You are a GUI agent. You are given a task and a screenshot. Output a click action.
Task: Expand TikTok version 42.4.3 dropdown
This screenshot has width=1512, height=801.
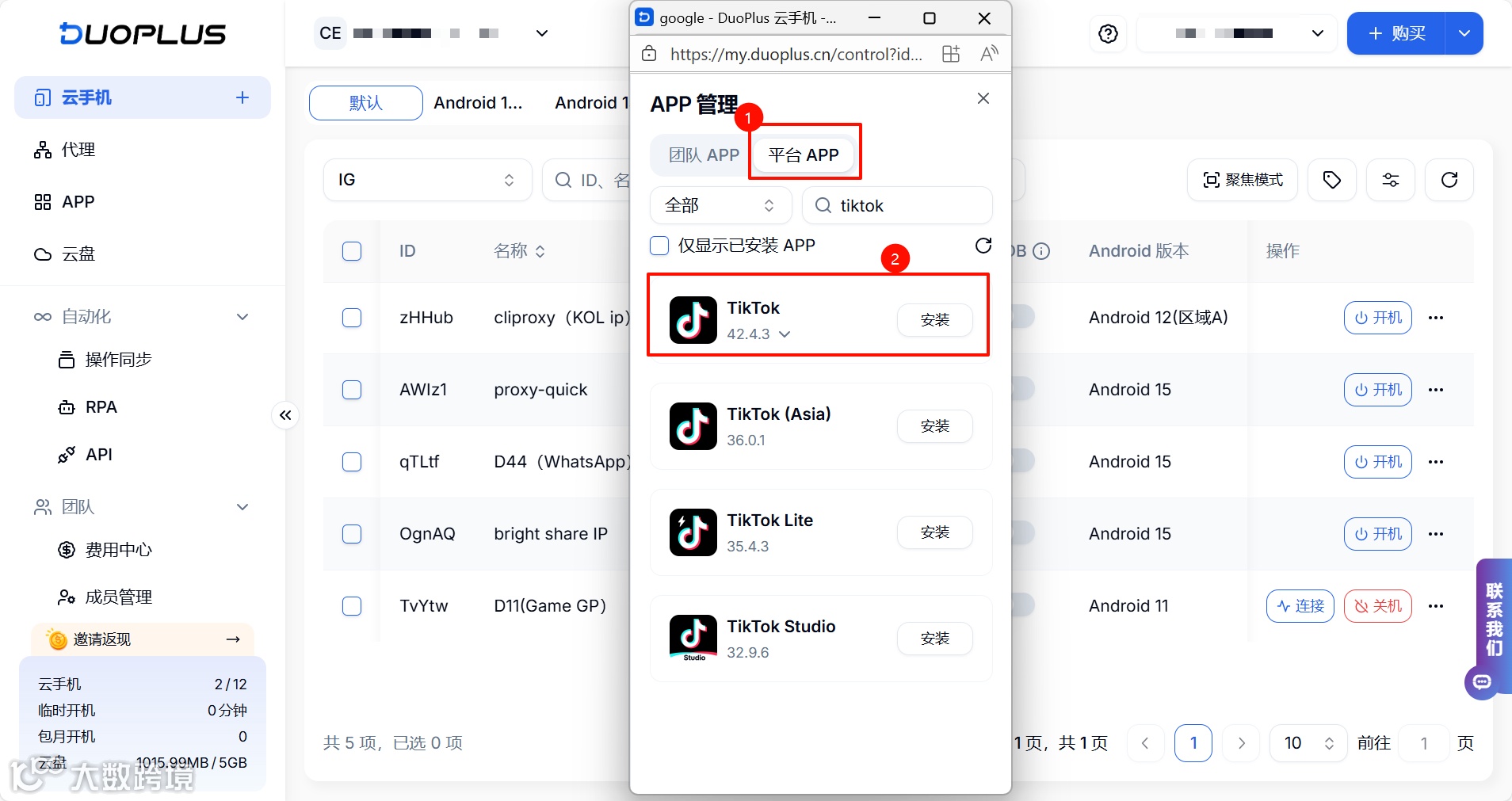[785, 334]
